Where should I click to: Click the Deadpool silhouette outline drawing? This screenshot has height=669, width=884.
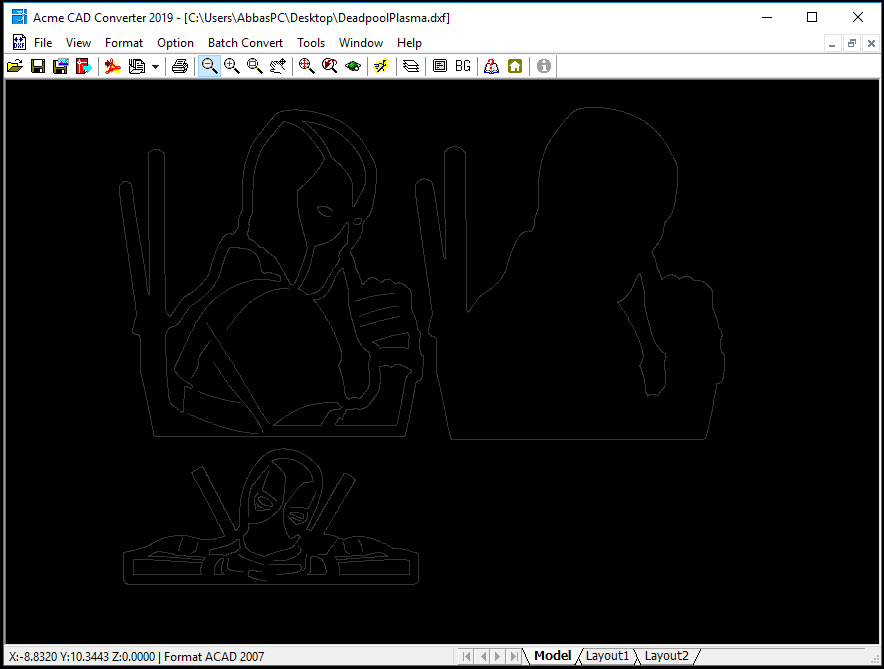tap(569, 273)
